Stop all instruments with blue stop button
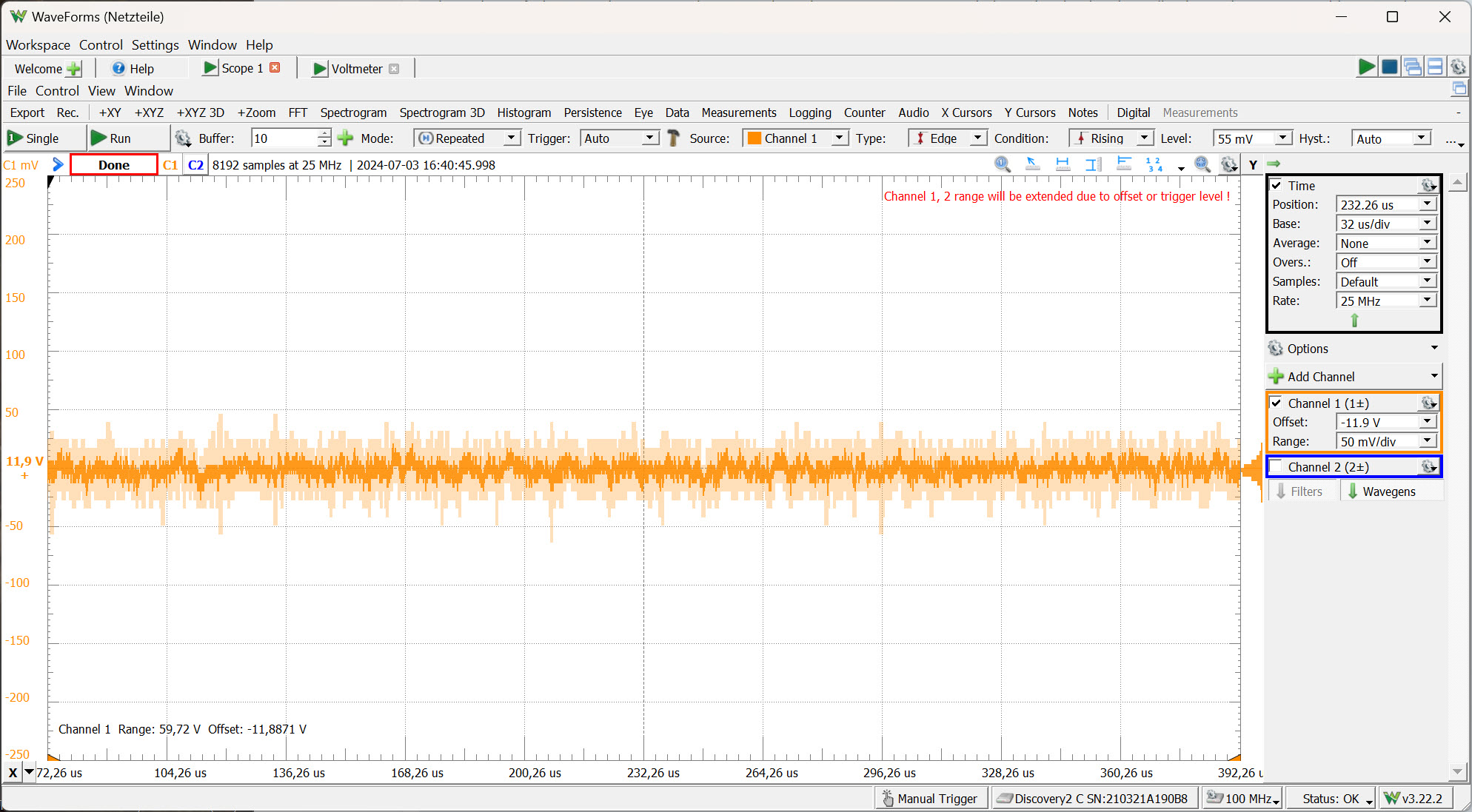This screenshot has height=812, width=1472. tap(1390, 67)
